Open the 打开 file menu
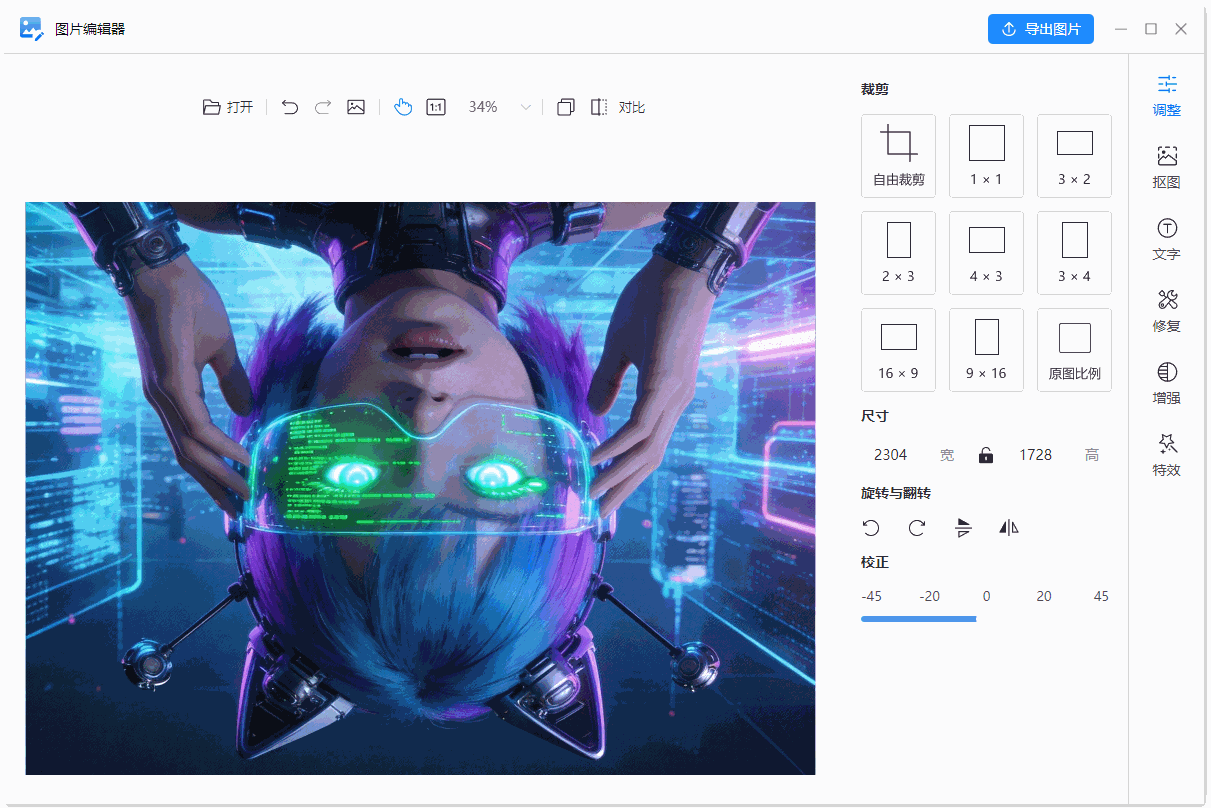This screenshot has width=1211, height=808. 228,107
